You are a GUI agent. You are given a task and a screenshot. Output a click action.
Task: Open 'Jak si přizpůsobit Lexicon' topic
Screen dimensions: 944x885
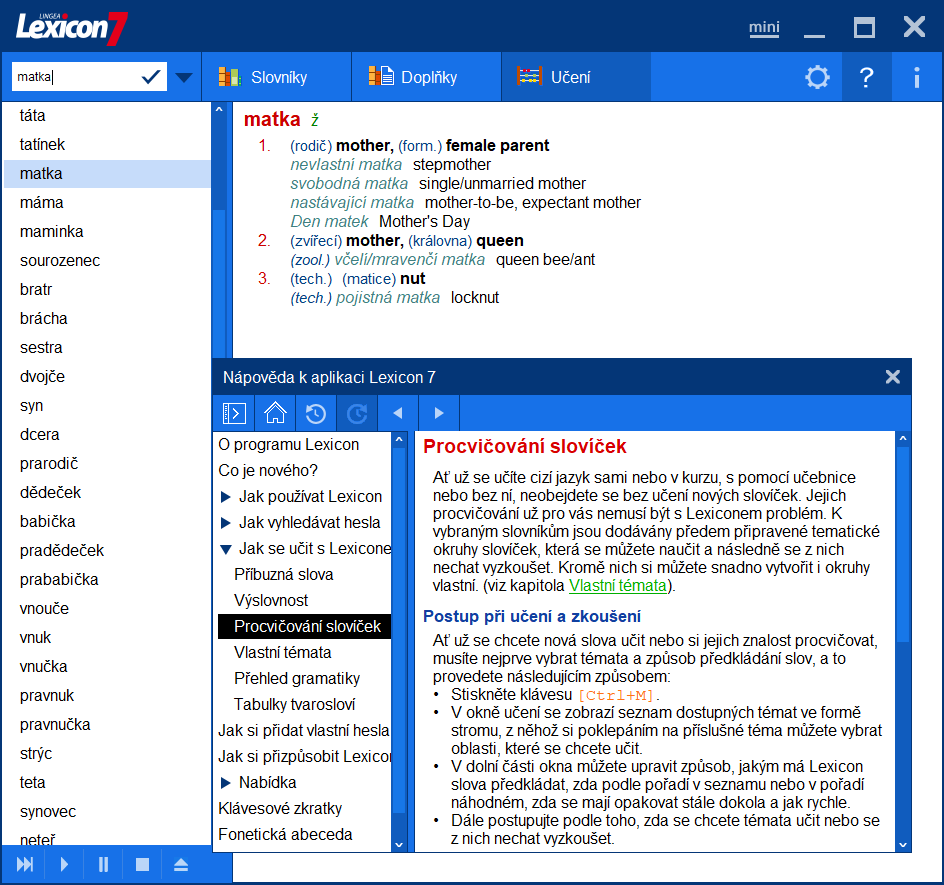305,756
